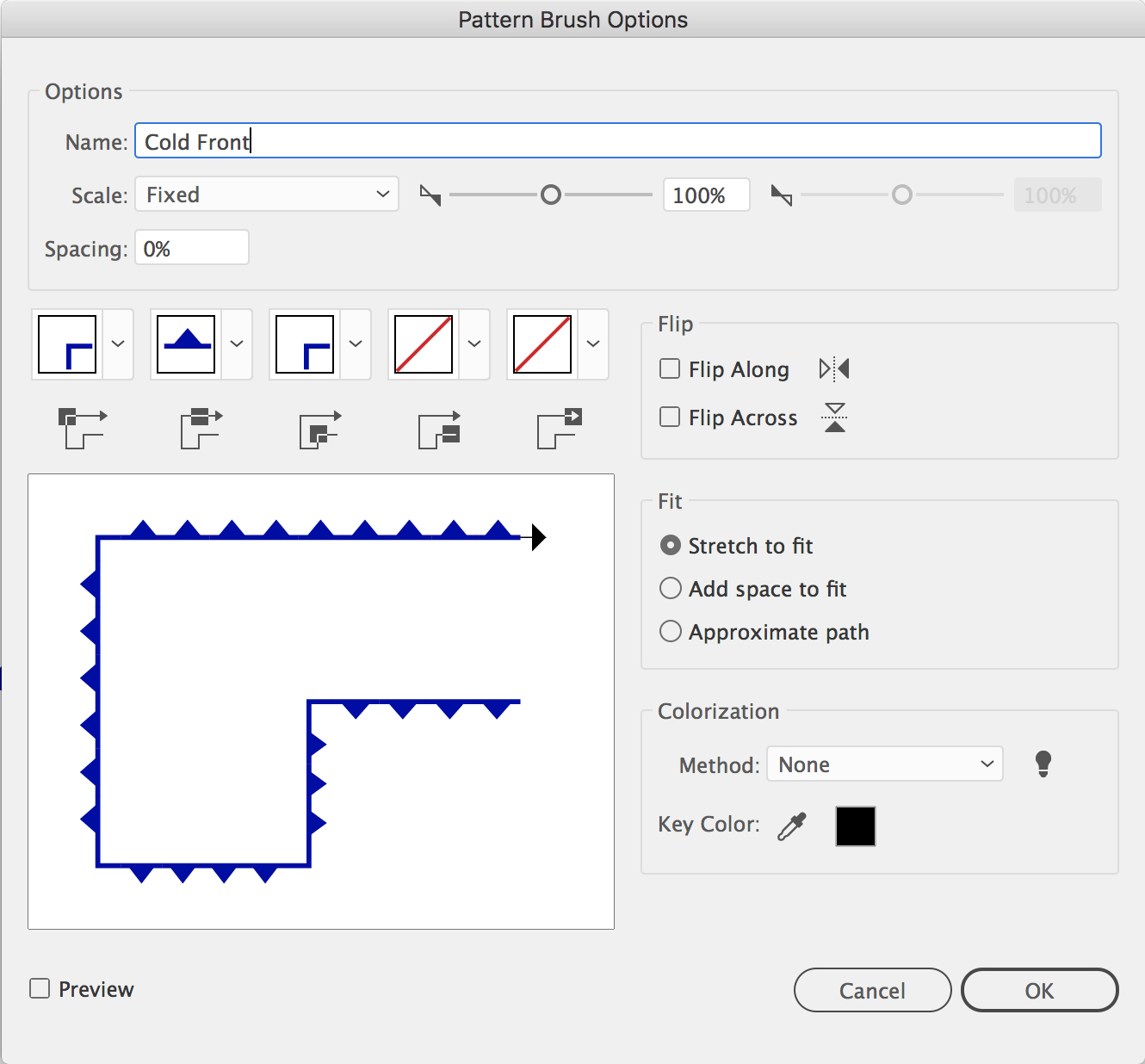Open the outer corner tile dropdown arrow
The height and width of the screenshot is (1064, 1145).
[118, 344]
